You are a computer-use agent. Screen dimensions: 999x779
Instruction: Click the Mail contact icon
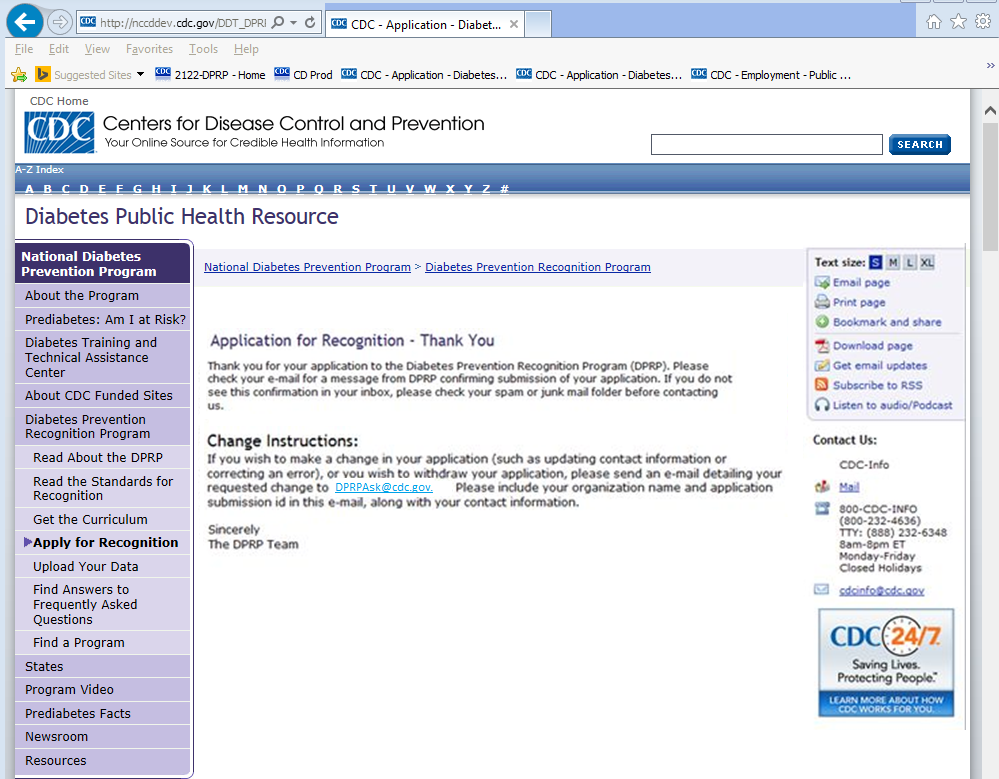click(x=823, y=487)
